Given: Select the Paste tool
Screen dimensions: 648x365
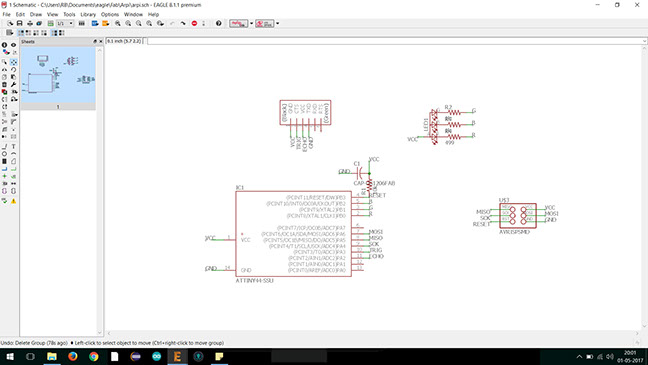Looking at the screenshot, I should coord(14,77).
